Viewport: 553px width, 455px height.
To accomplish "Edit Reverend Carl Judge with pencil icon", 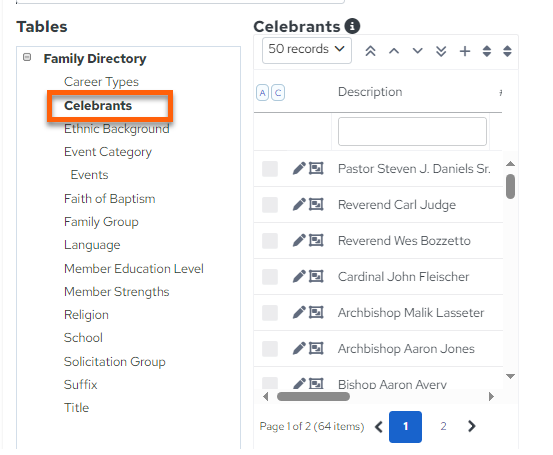I will point(299,204).
